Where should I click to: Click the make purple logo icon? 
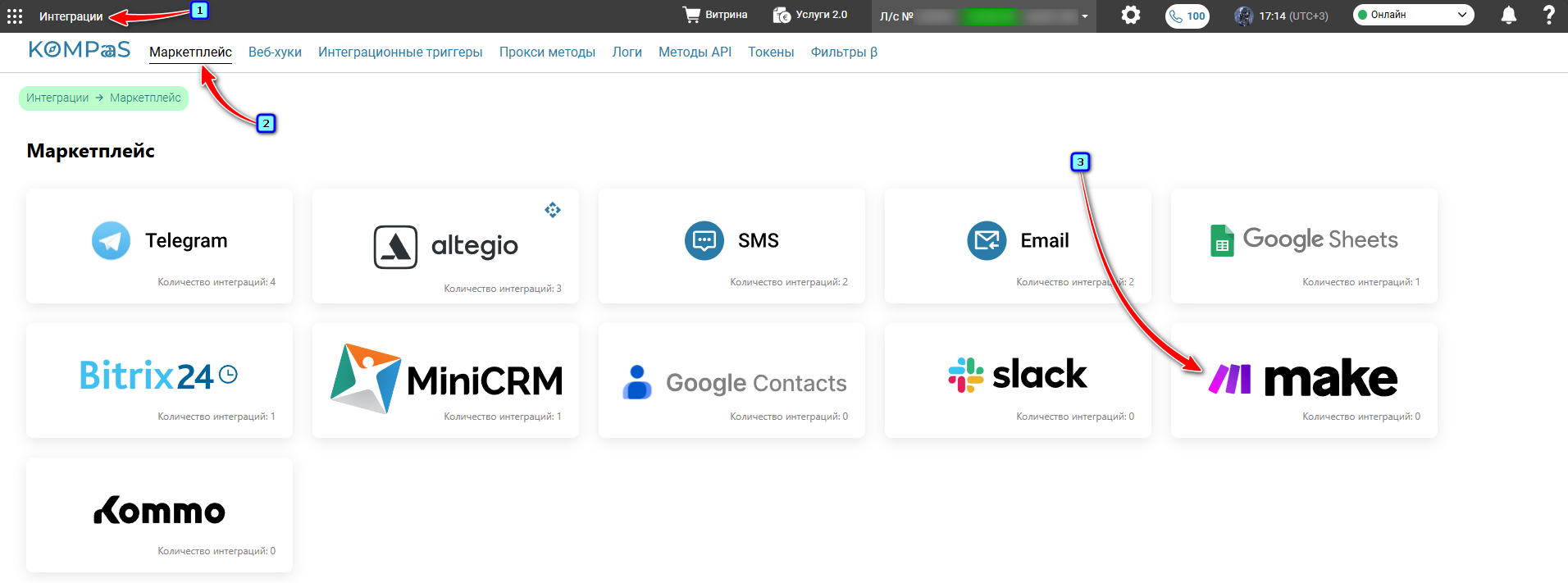click(1230, 379)
